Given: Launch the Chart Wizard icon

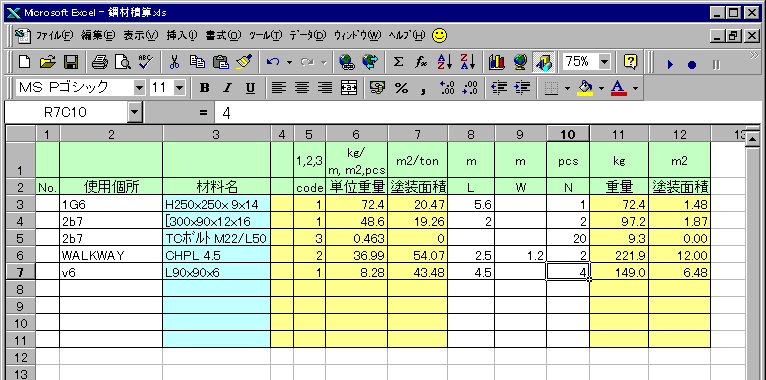Looking at the screenshot, I should point(496,62).
